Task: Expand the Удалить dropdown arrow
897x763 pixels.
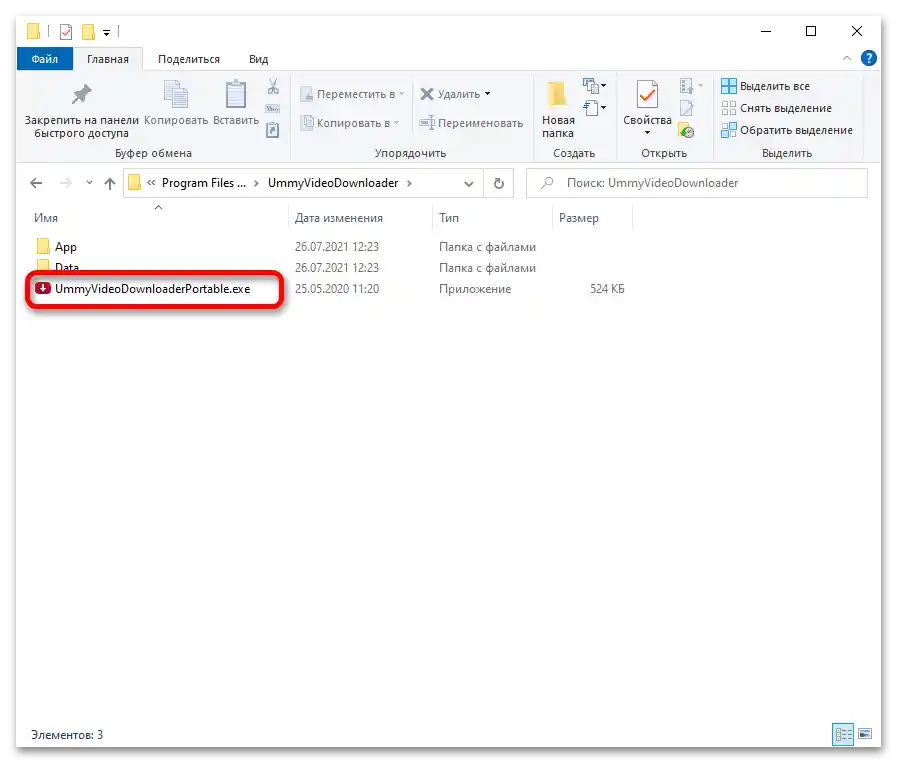Action: coord(487,94)
